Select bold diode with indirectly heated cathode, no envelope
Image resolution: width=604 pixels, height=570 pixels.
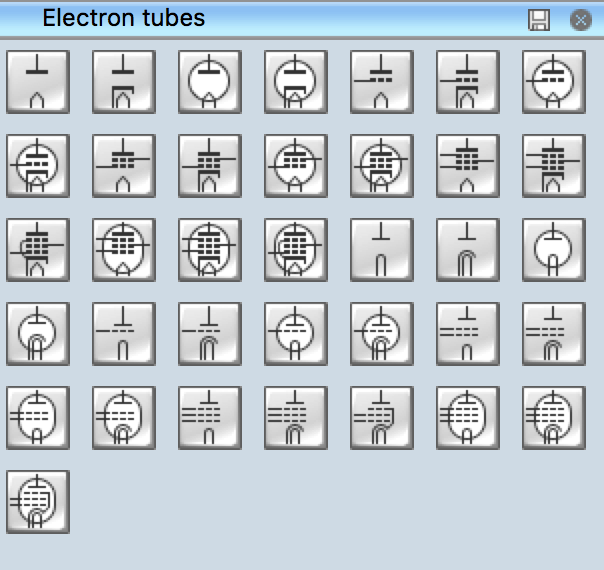124,82
